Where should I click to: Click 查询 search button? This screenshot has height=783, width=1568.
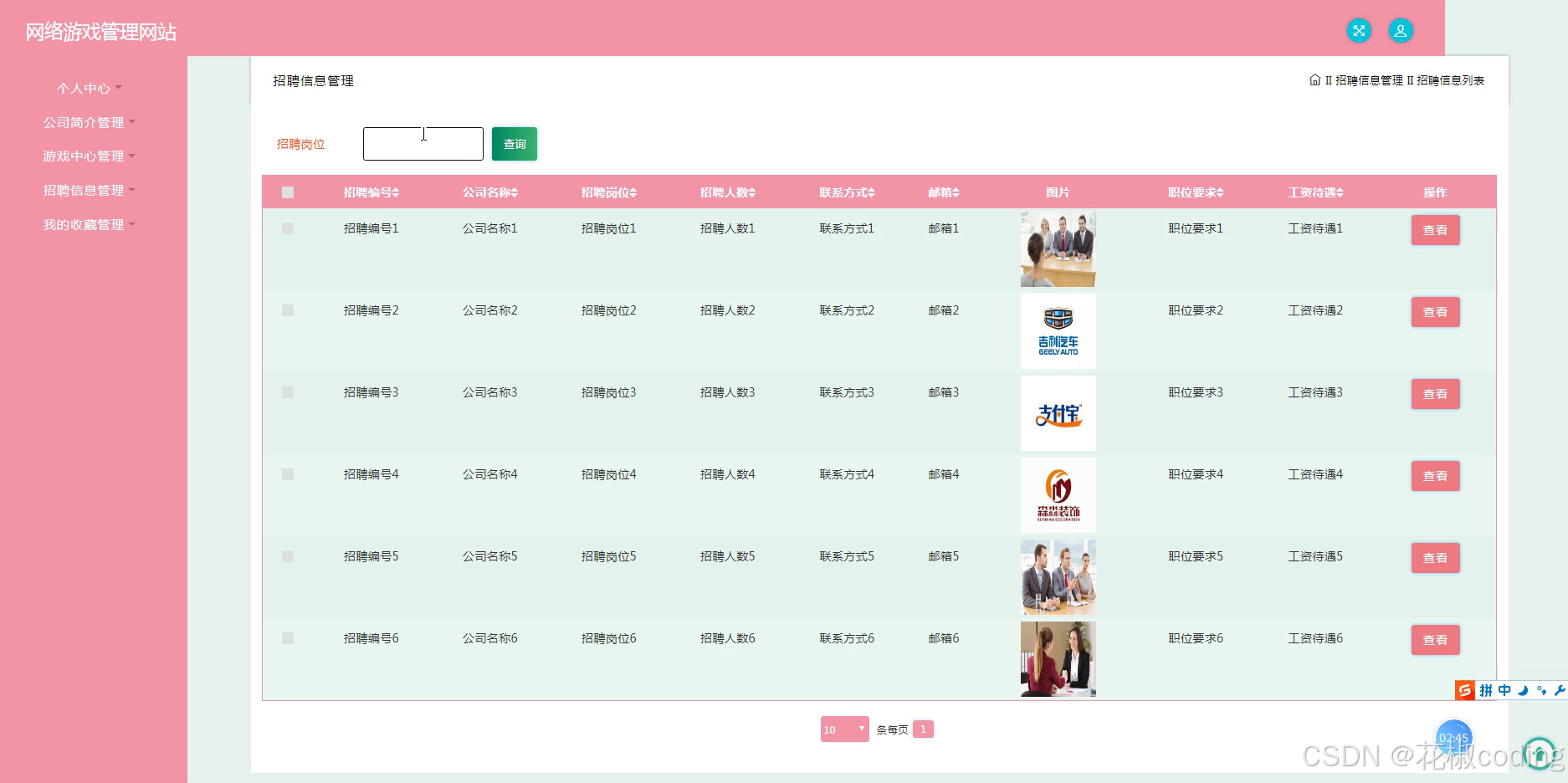pos(515,144)
